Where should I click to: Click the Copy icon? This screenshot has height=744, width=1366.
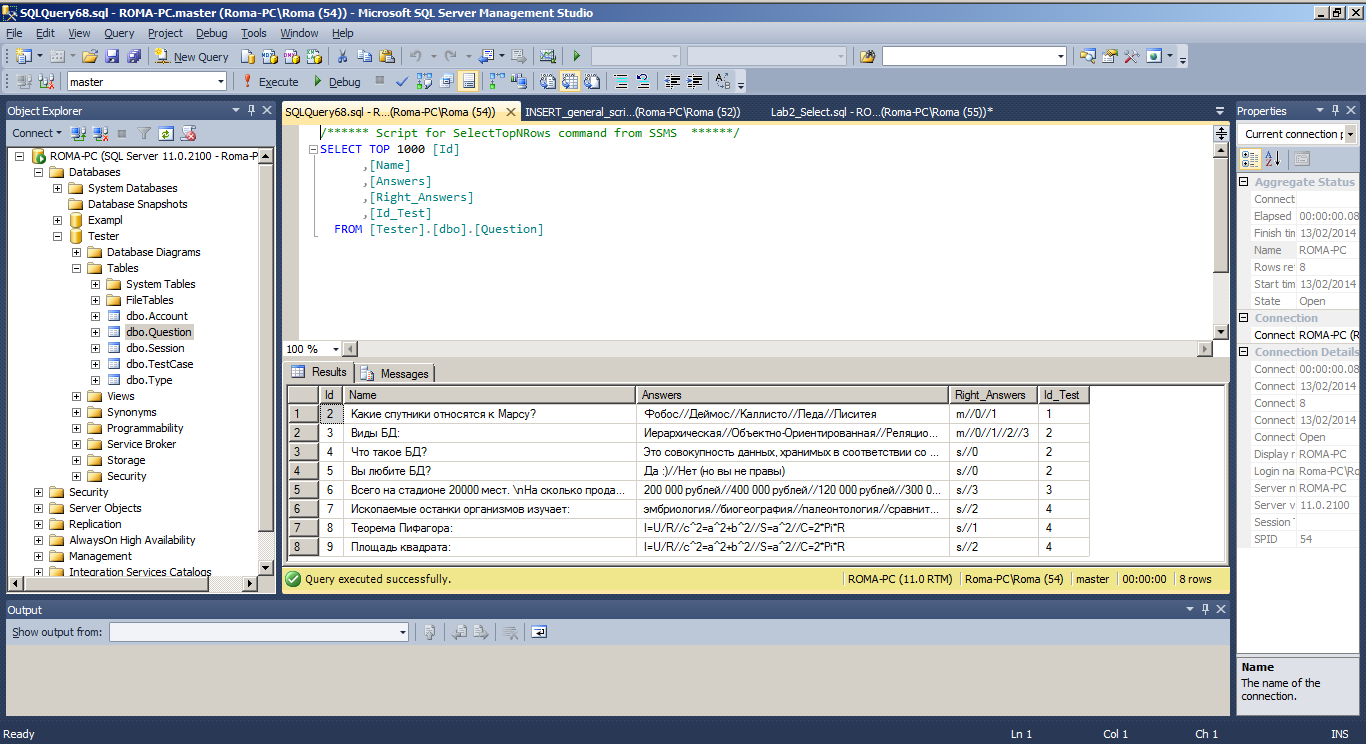364,57
